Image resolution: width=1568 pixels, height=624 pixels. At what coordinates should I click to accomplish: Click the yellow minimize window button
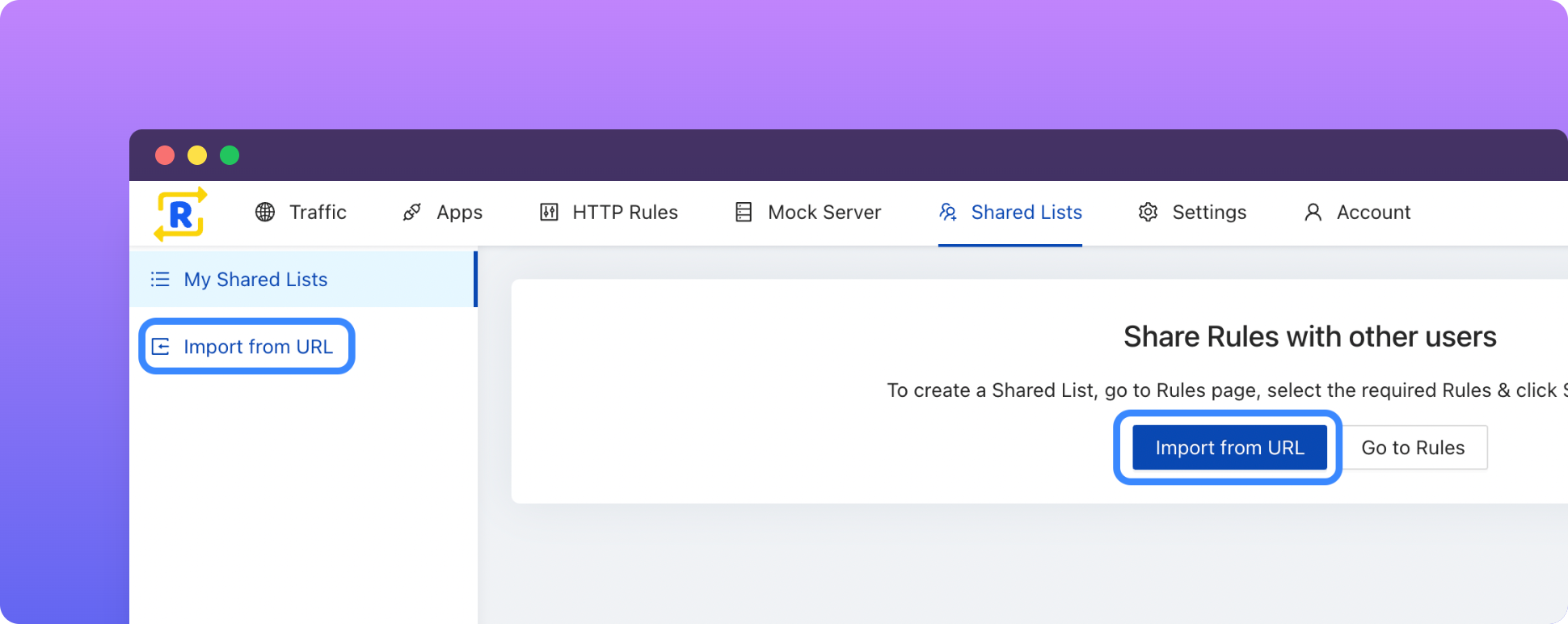coord(197,155)
